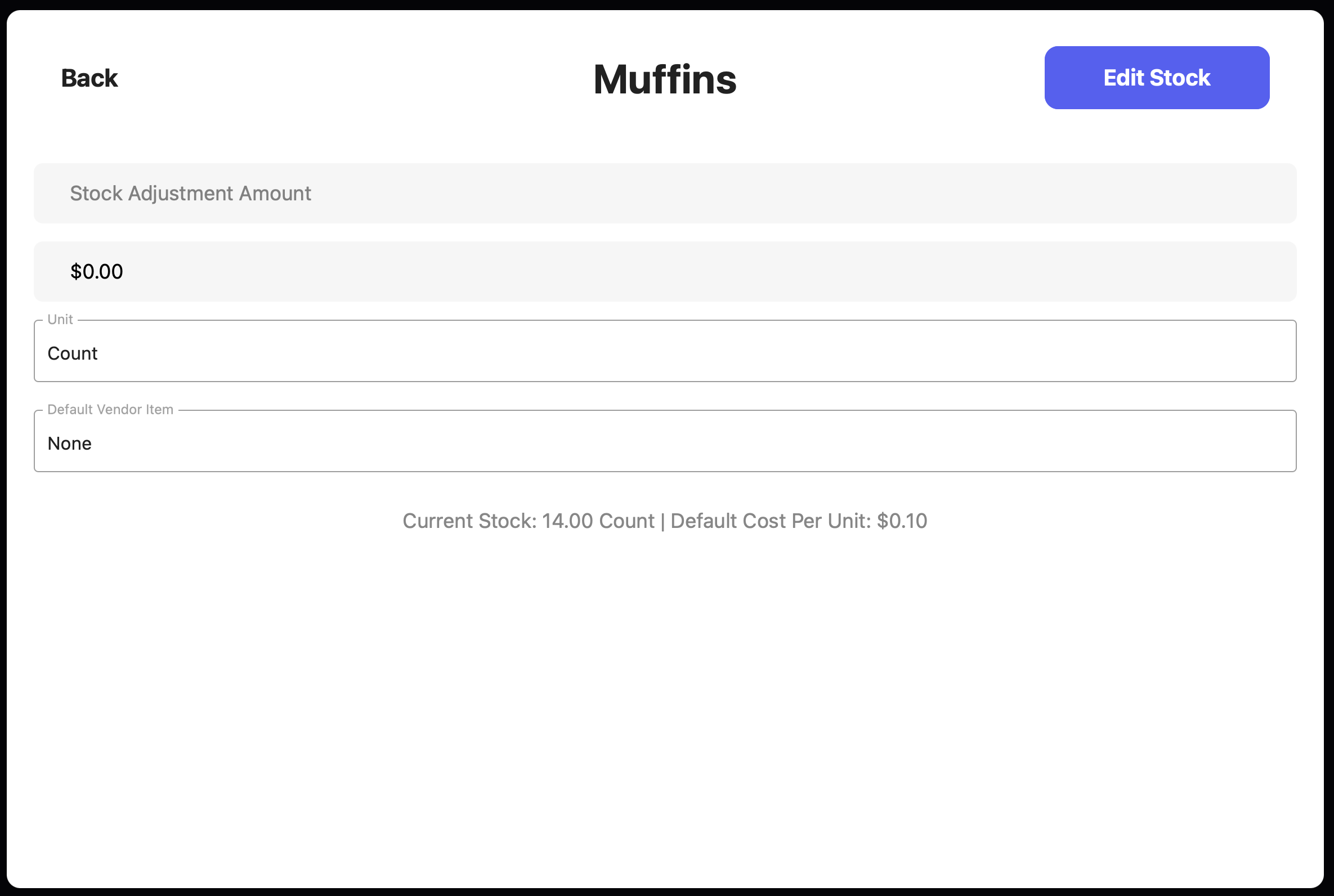Select the $0.00 cost input field

click(665, 271)
